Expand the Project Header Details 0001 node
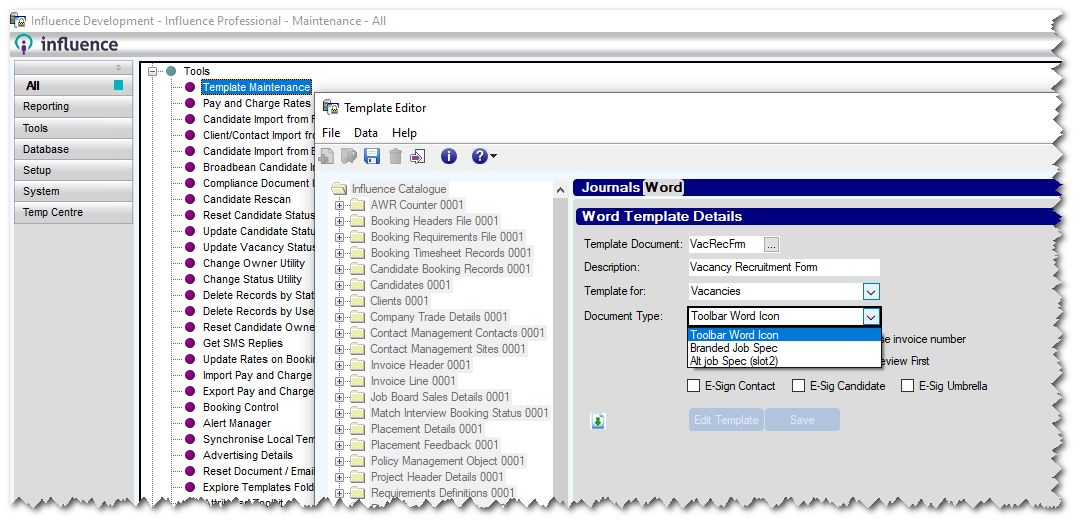This screenshot has width=1080, height=525. point(340,477)
